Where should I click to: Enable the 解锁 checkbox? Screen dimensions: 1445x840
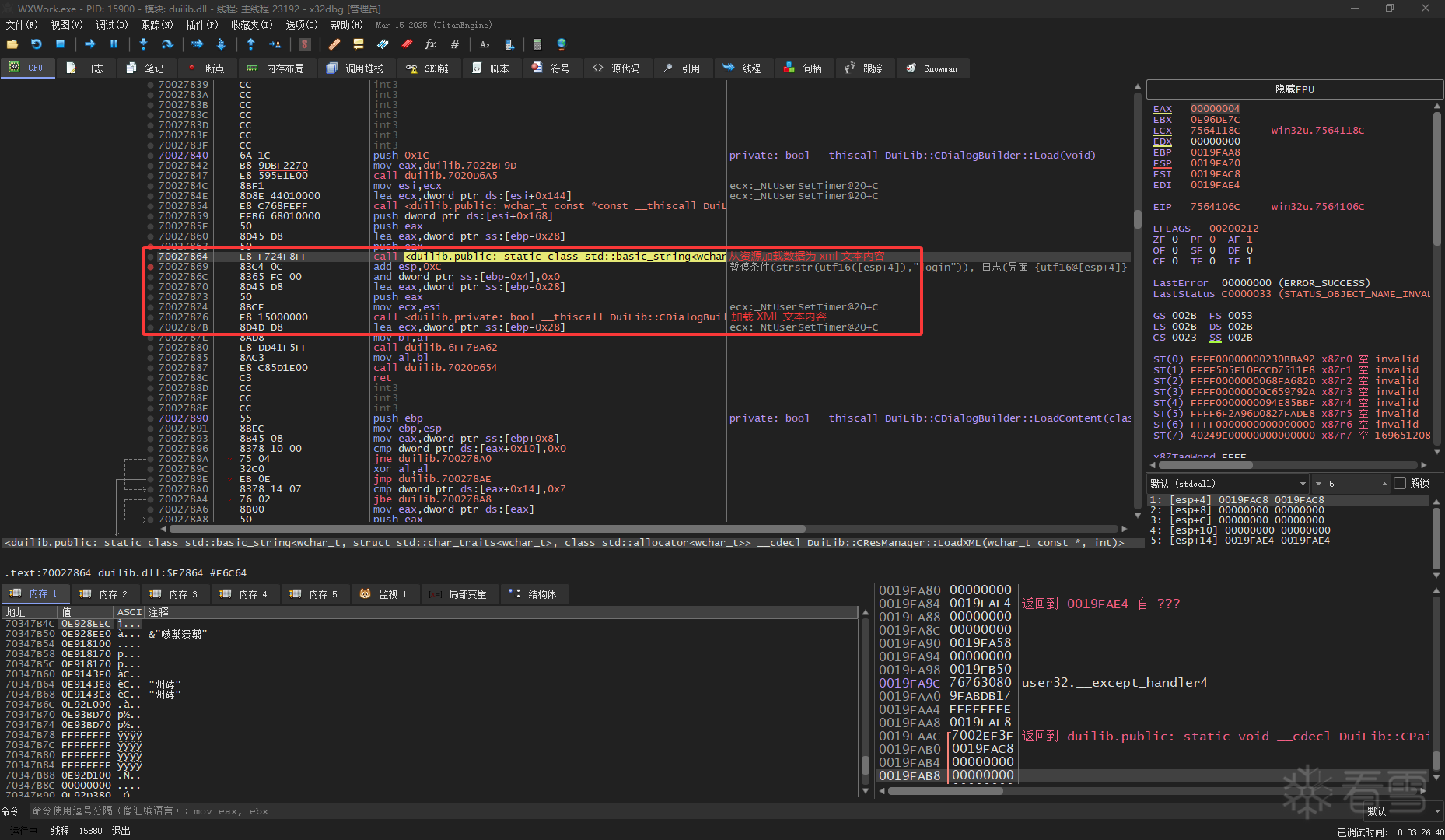click(1400, 483)
